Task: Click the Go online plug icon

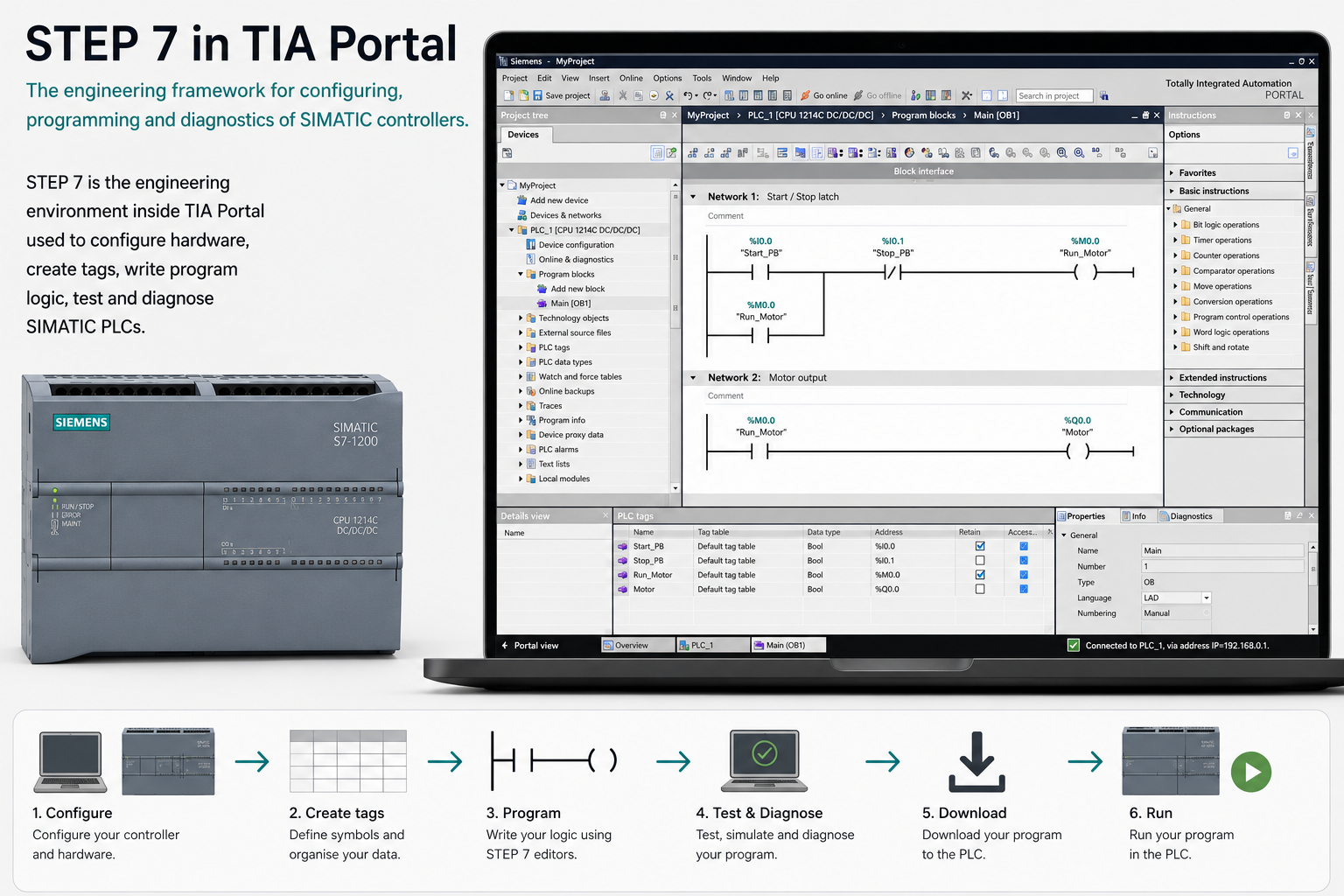Action: (x=805, y=95)
